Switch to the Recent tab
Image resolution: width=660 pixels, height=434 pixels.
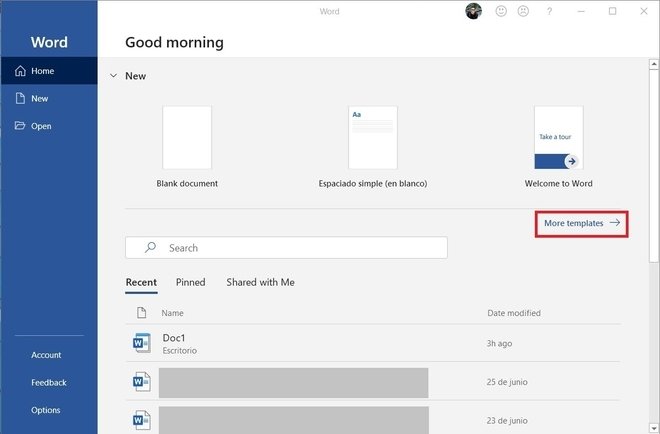tap(141, 282)
